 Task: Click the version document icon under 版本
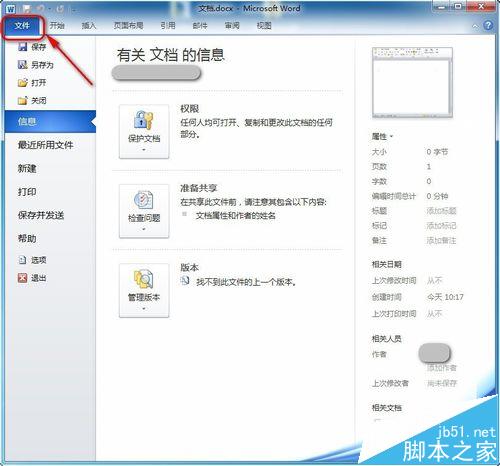click(x=185, y=281)
